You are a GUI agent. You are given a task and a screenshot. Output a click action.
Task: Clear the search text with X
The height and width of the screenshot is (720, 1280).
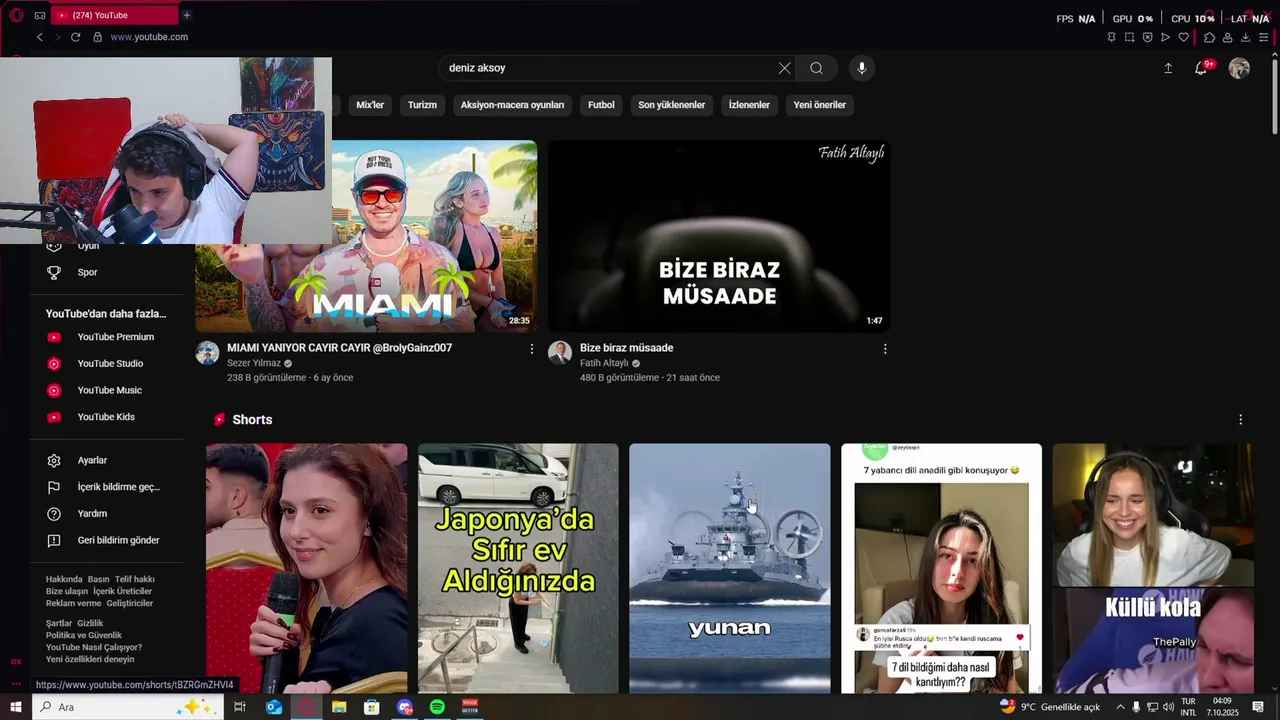784,68
